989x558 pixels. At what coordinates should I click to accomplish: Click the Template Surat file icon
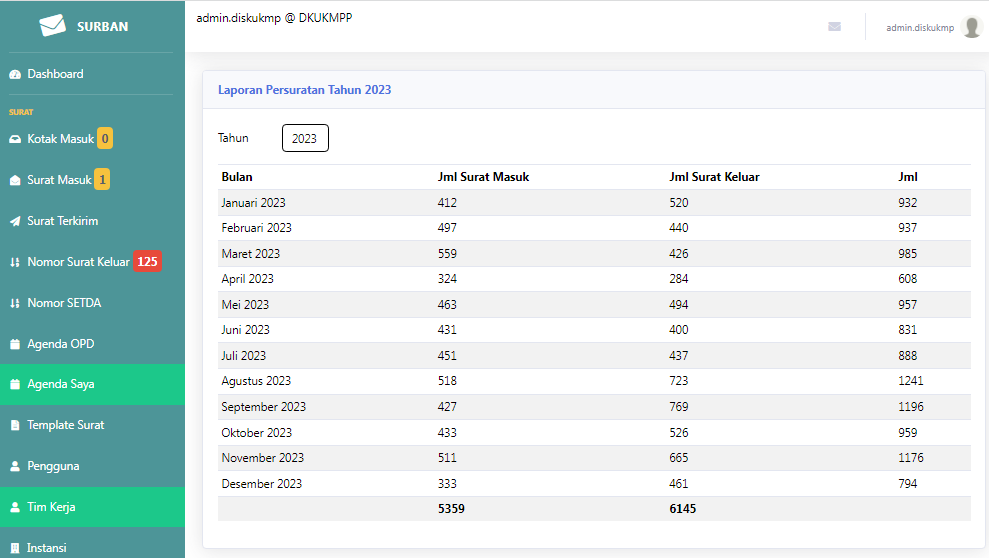point(15,426)
